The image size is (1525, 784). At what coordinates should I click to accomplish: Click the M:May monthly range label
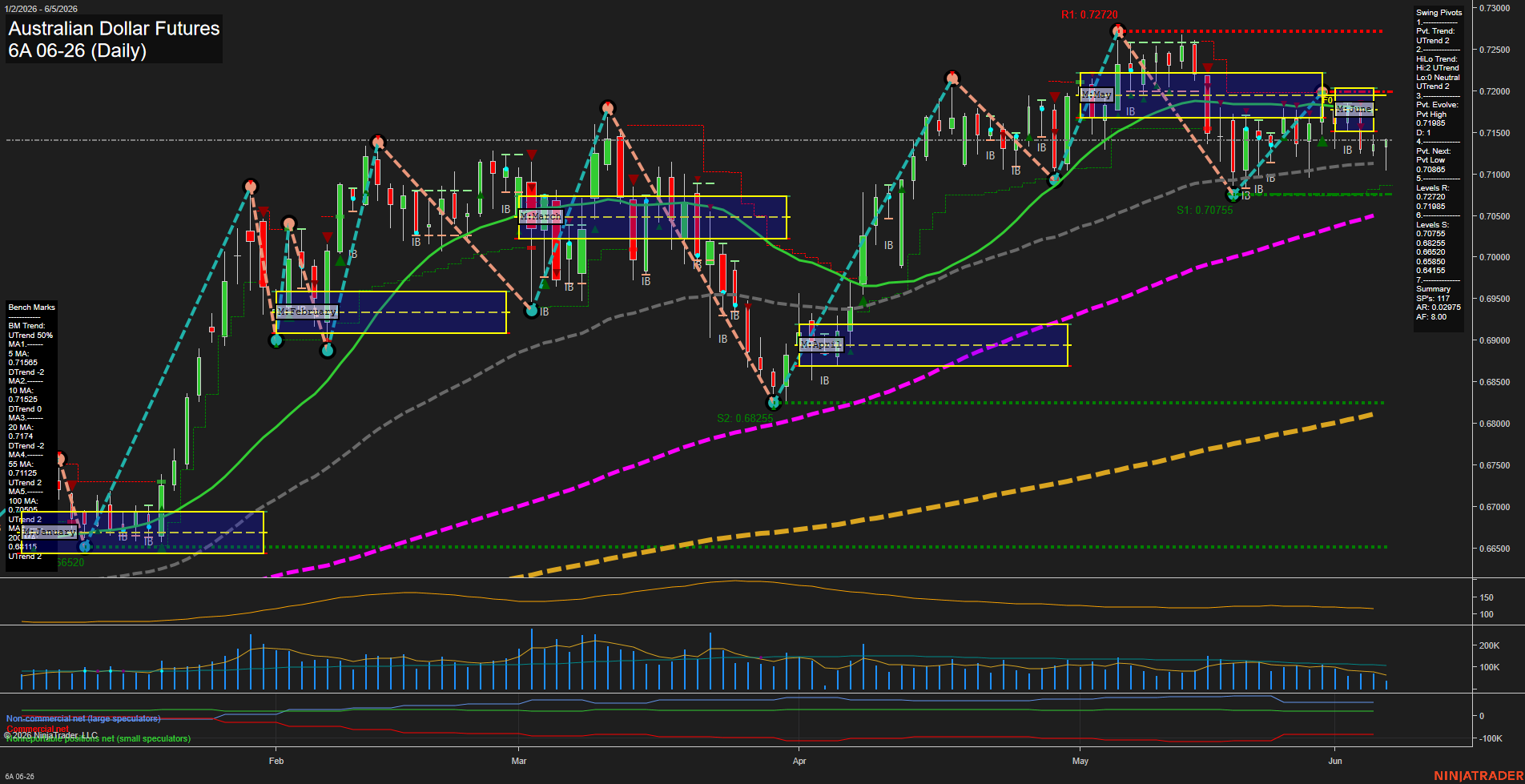(x=1096, y=94)
